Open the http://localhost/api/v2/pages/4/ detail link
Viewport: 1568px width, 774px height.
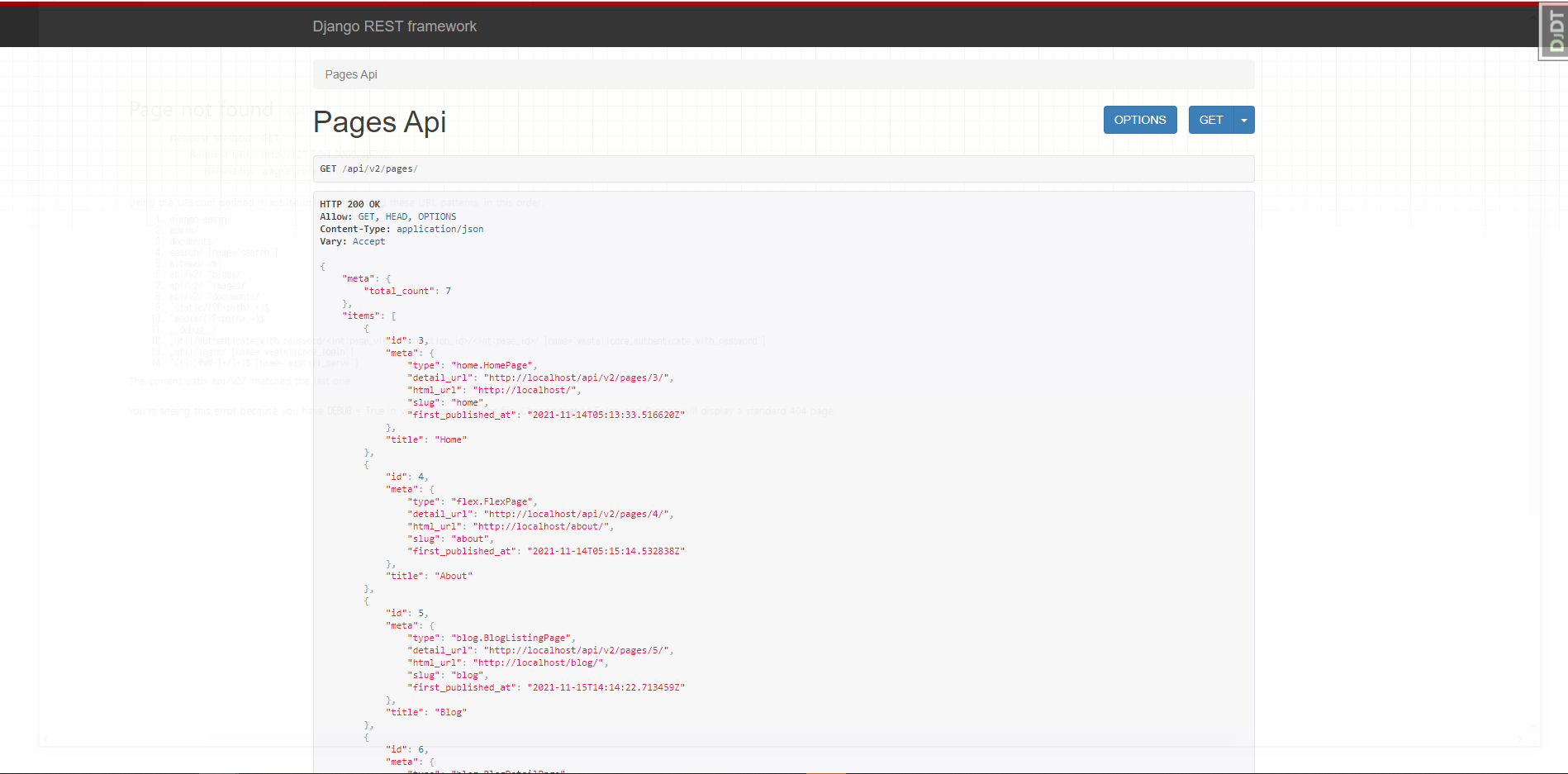click(x=579, y=514)
